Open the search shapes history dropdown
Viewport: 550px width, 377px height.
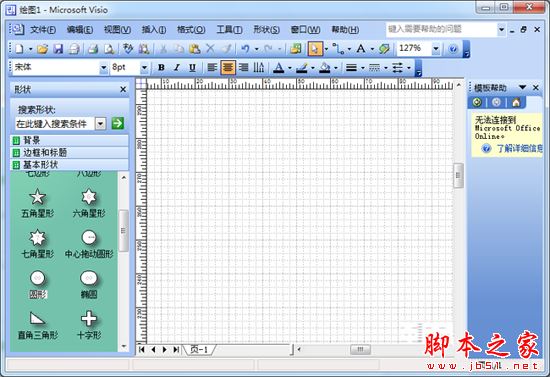[101, 124]
